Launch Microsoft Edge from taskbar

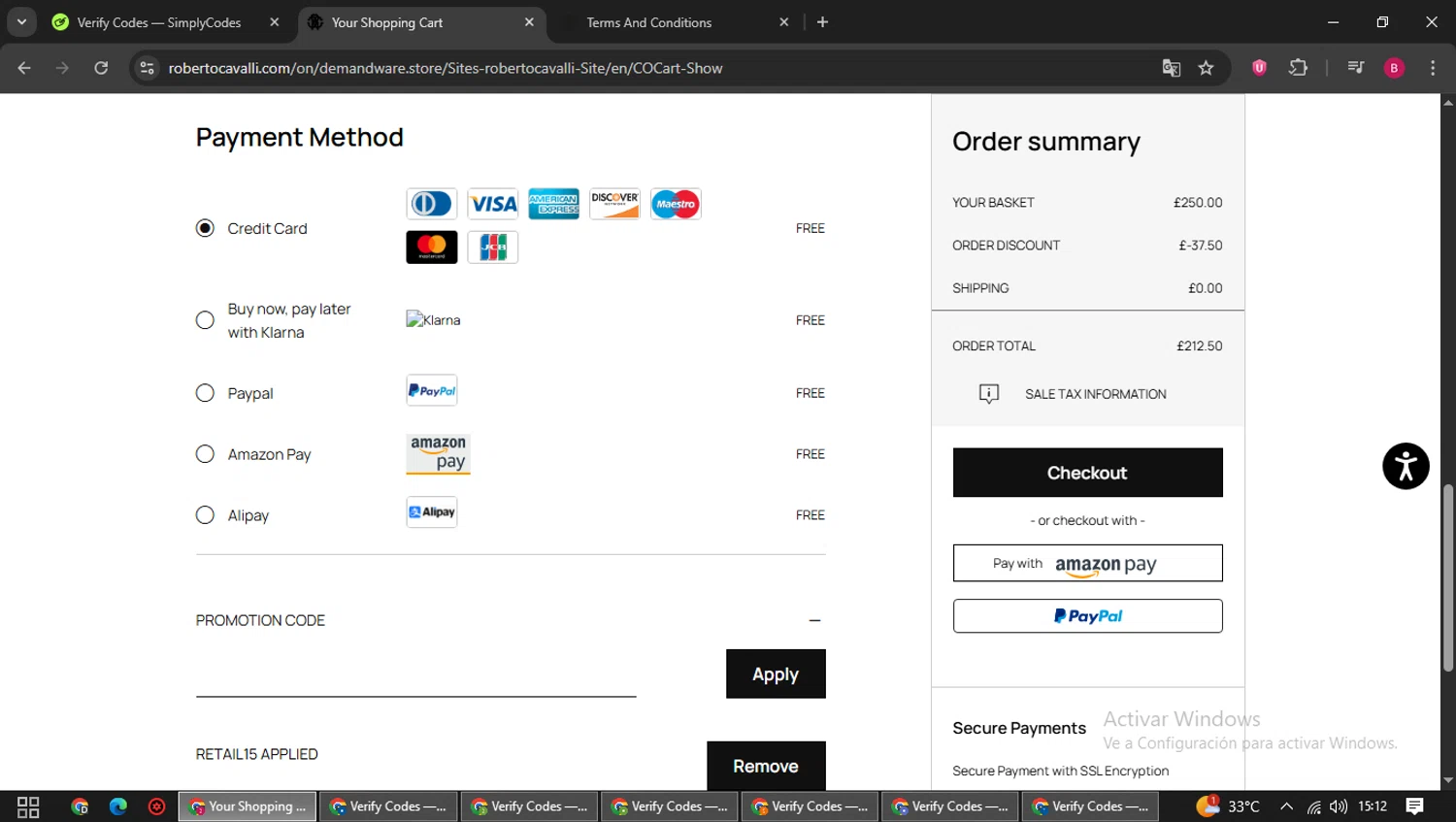click(x=118, y=806)
